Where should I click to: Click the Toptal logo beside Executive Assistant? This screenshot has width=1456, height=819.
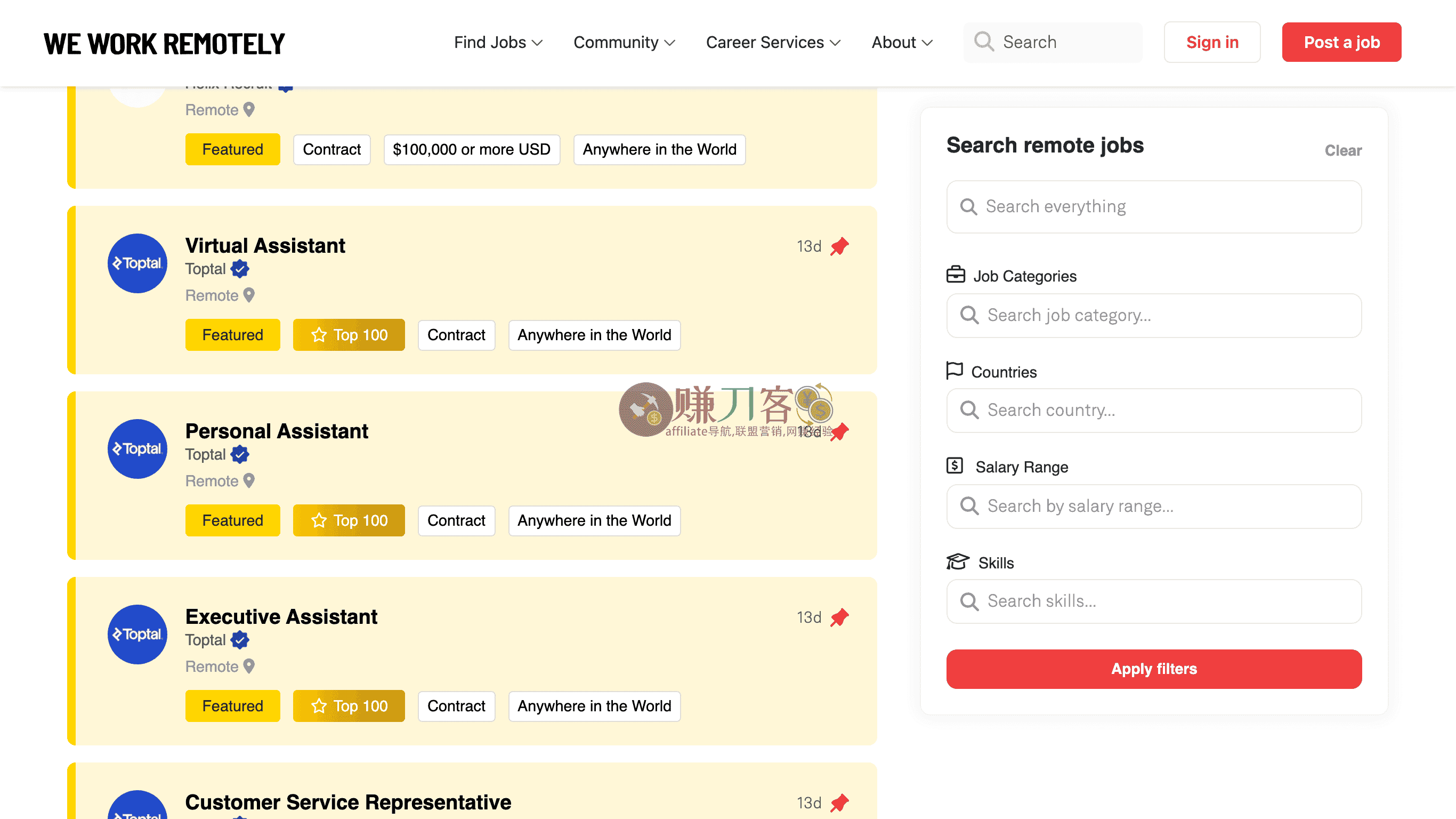137,635
